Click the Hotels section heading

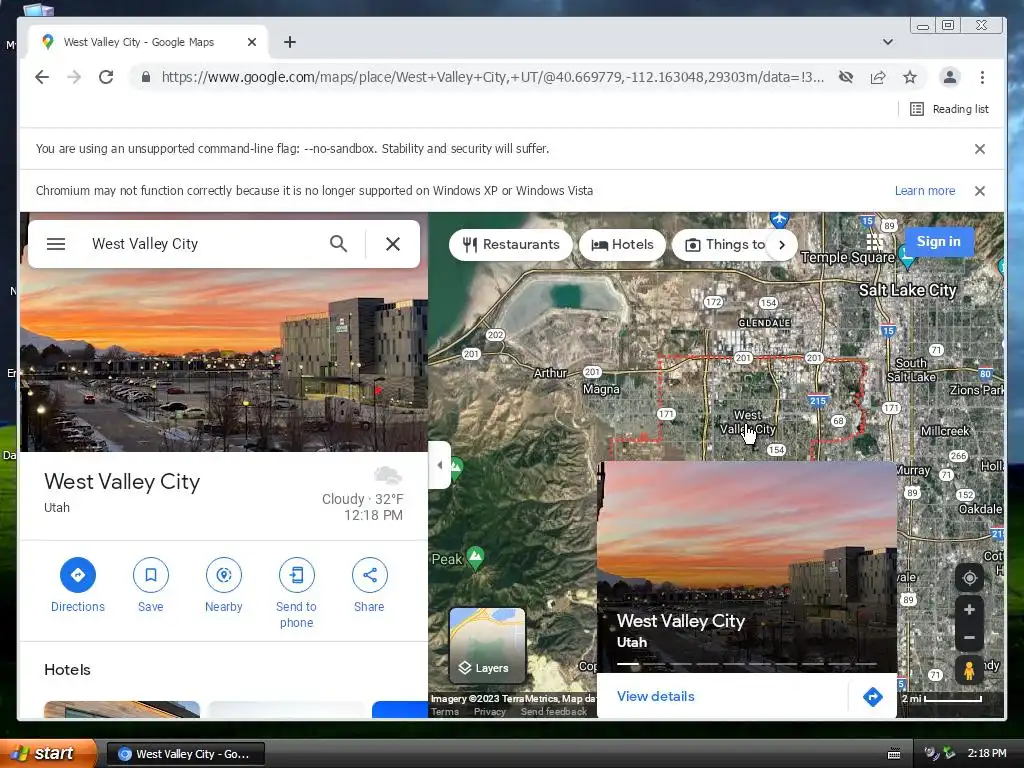[x=67, y=670]
